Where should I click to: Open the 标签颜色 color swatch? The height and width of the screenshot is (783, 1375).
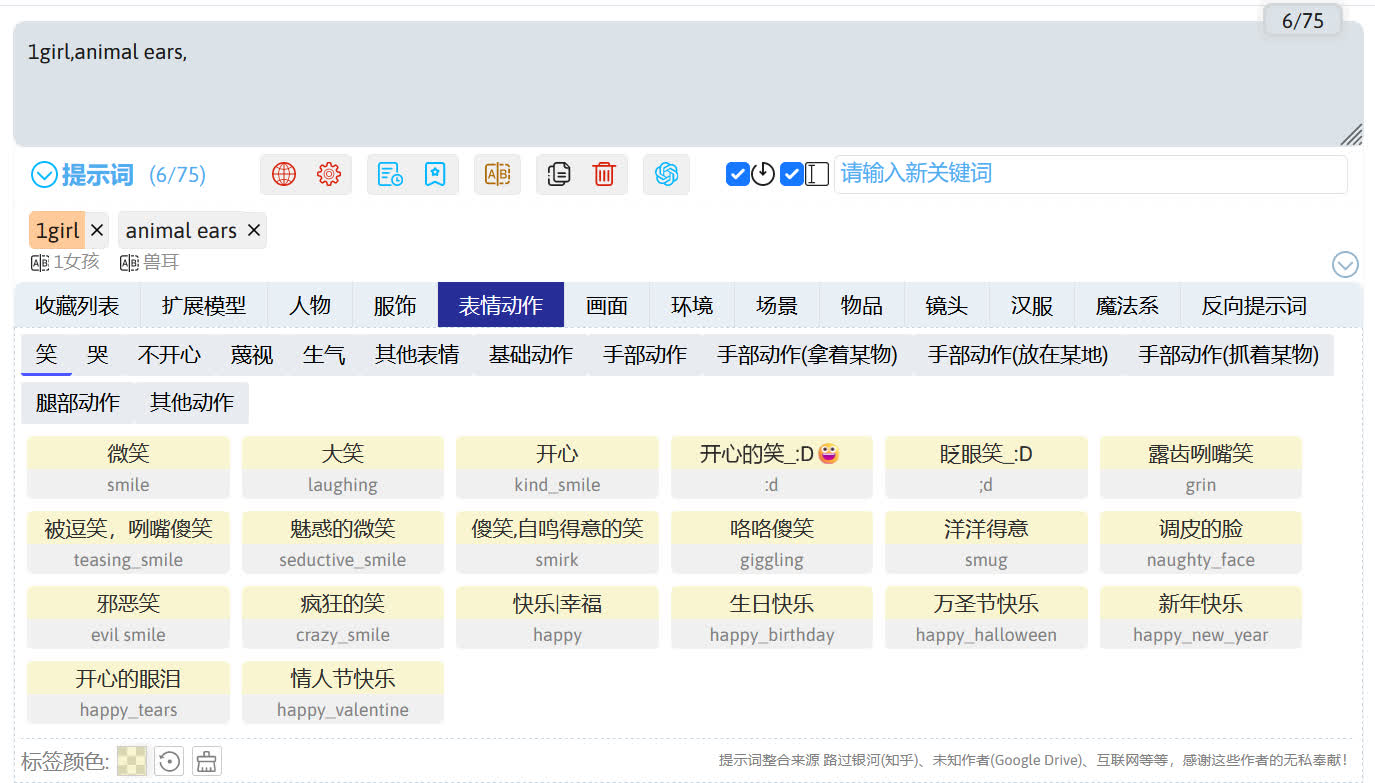click(132, 761)
